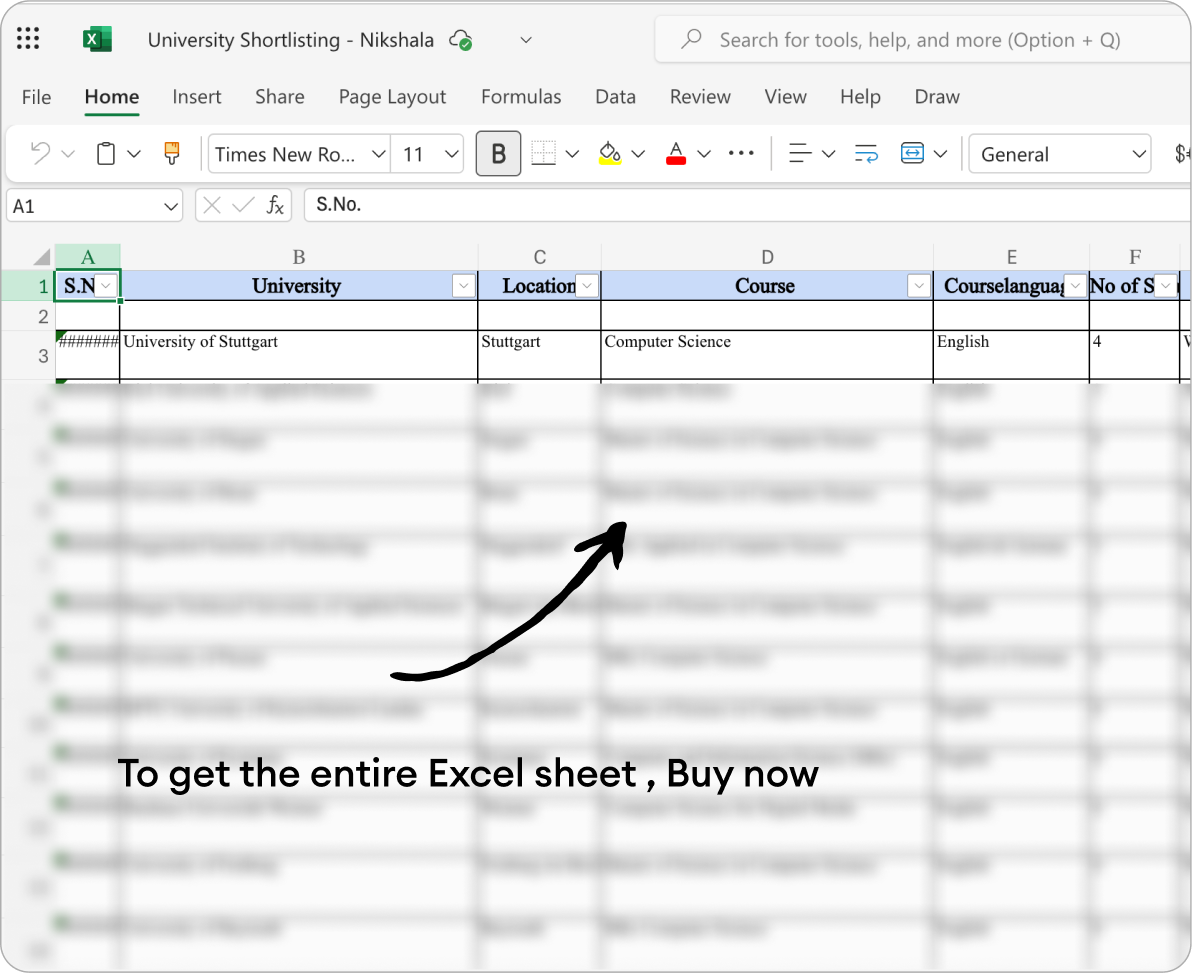Select the English language cell
This screenshot has height=973, width=1192.
(1011, 355)
